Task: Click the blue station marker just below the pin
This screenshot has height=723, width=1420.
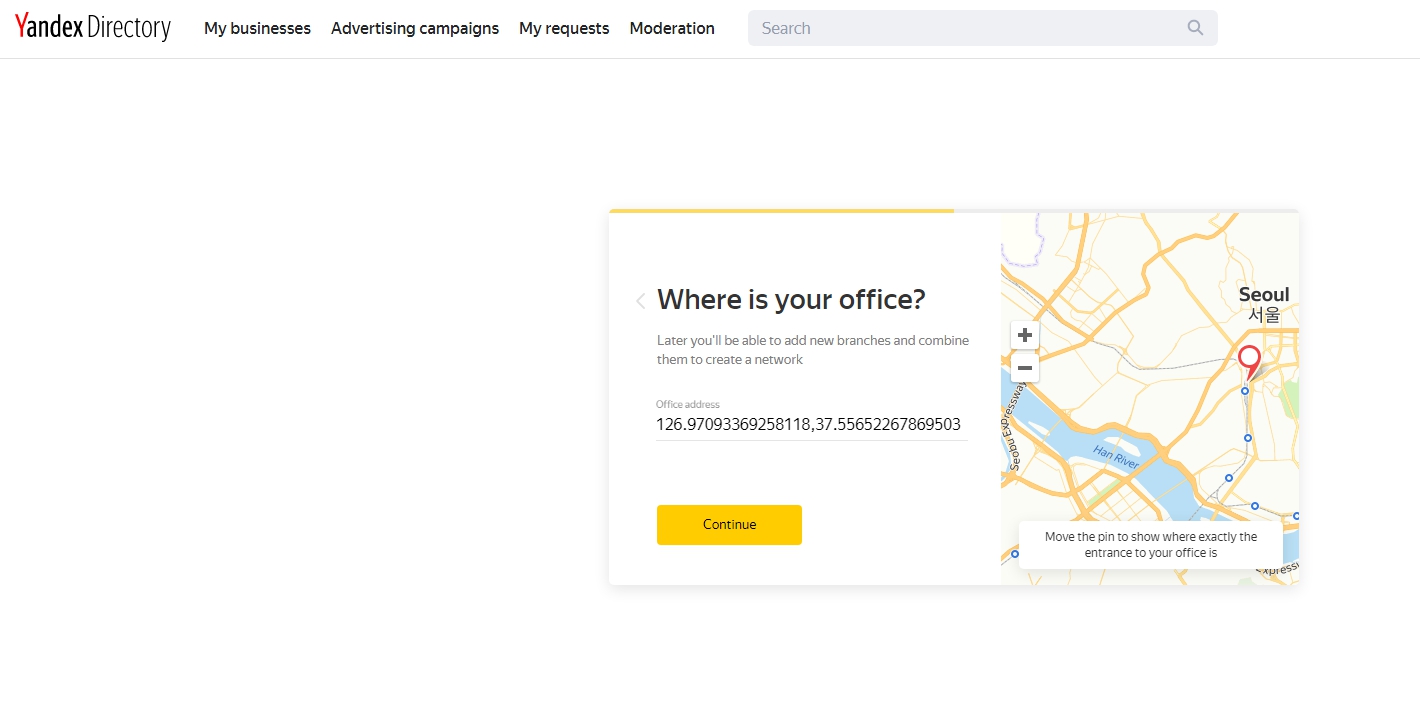Action: pyautogui.click(x=1245, y=391)
